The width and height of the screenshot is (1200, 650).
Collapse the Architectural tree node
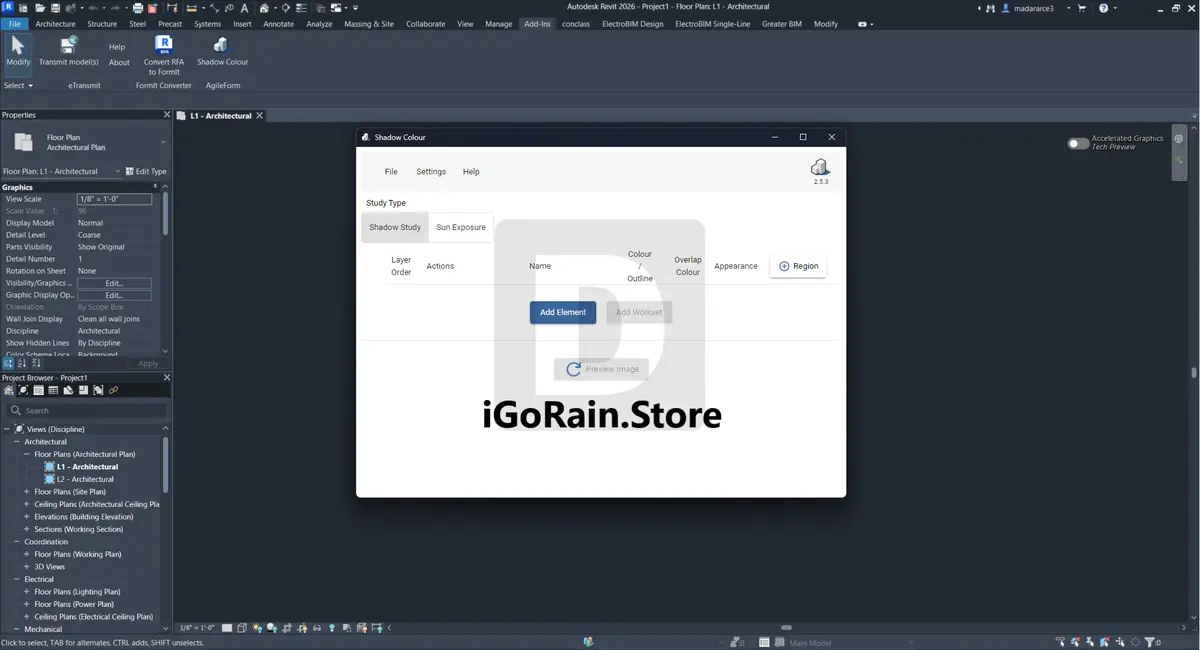click(x=16, y=441)
